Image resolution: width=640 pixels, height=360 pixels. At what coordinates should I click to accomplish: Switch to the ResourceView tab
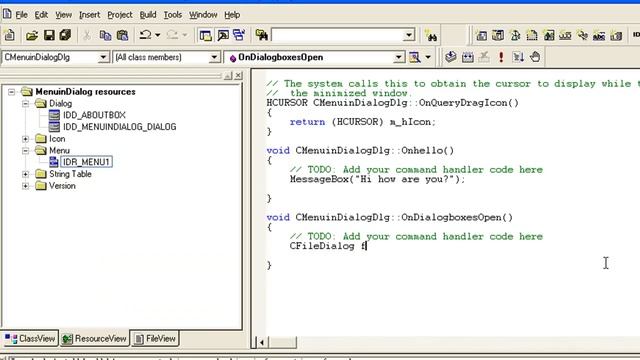point(95,339)
